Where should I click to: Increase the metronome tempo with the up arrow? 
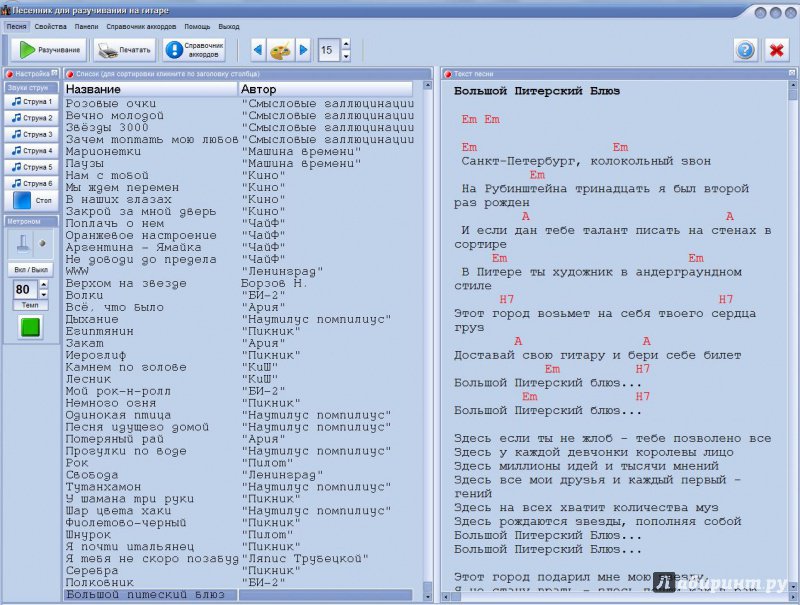tap(44, 284)
